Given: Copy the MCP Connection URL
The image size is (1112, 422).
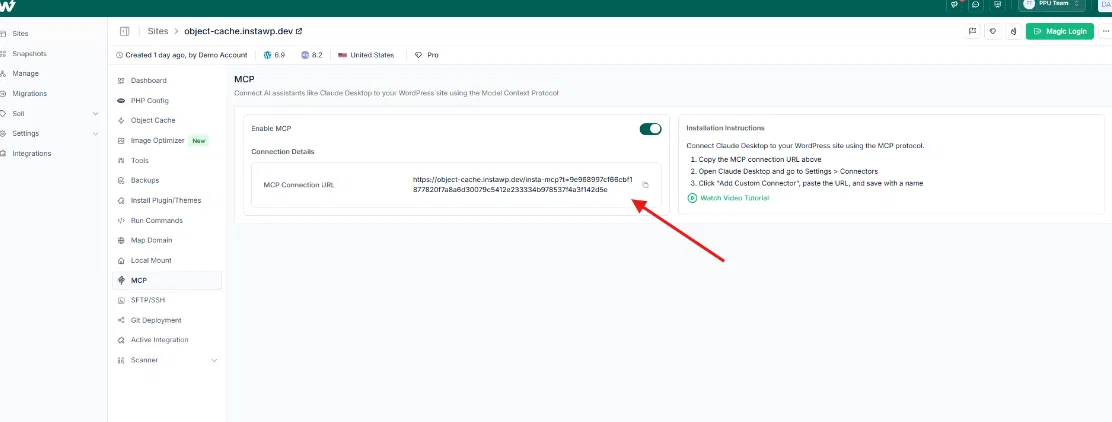Looking at the screenshot, I should pos(645,185).
